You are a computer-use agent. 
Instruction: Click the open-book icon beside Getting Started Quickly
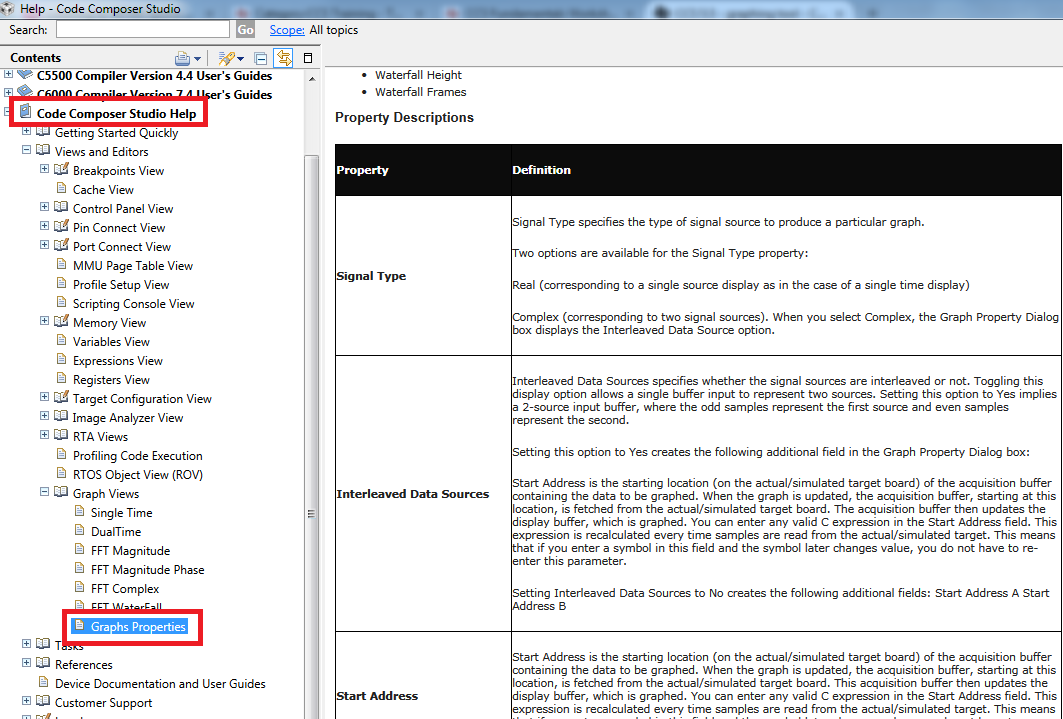click(43, 131)
